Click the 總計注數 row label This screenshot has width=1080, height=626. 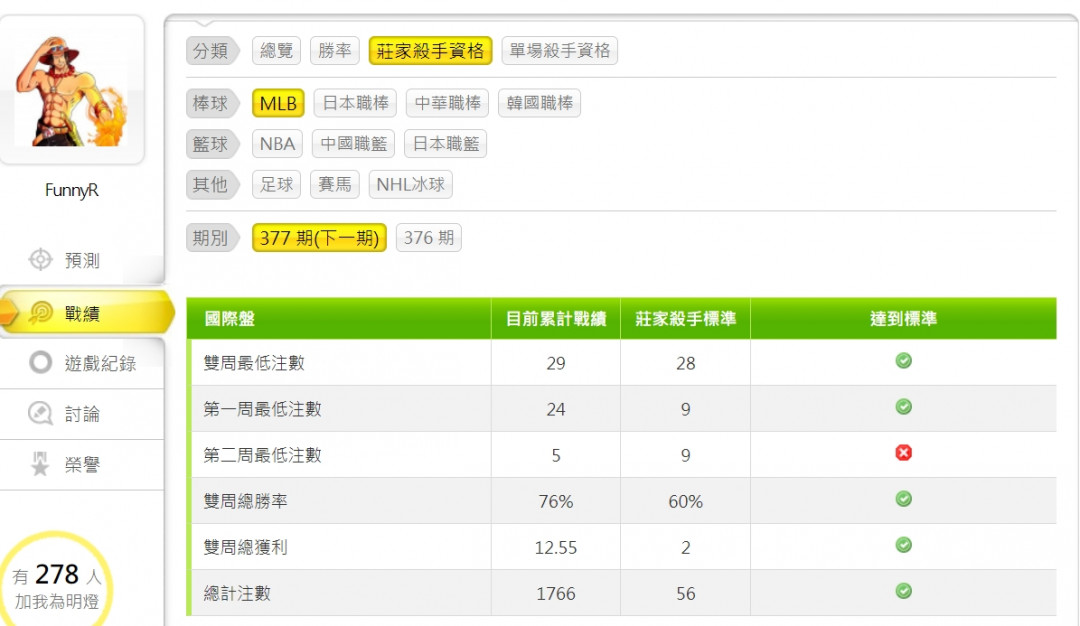tap(237, 594)
